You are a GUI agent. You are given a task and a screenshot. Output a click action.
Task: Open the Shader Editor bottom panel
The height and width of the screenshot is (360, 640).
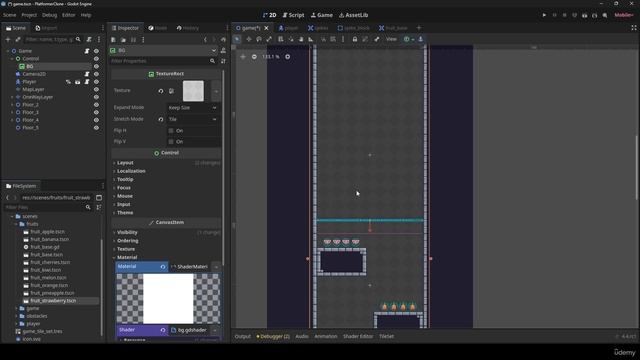pyautogui.click(x=358, y=336)
